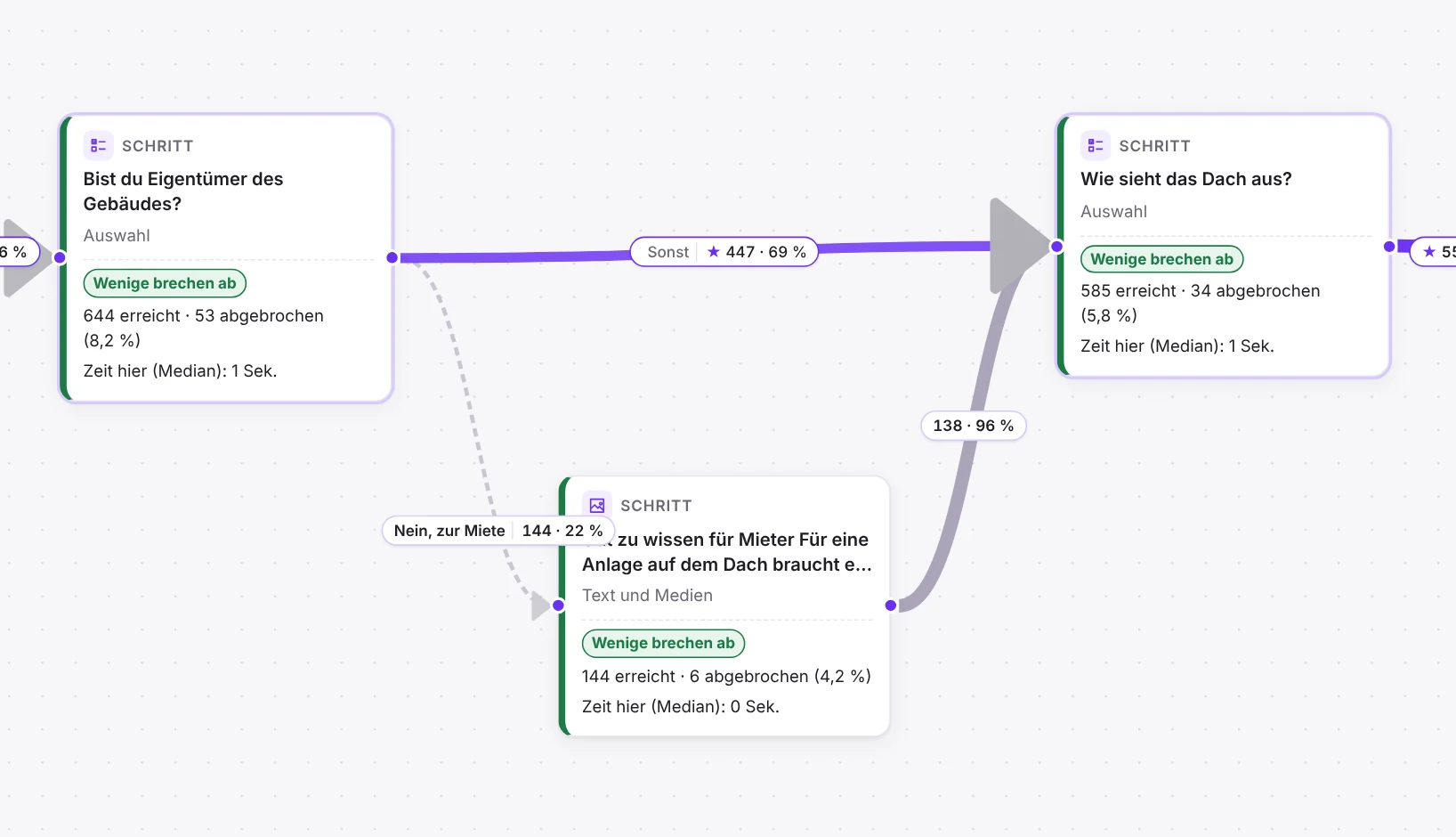Click 'Auswahl' label in the Eigentümer card
This screenshot has height=837, width=1456.
[x=117, y=236]
